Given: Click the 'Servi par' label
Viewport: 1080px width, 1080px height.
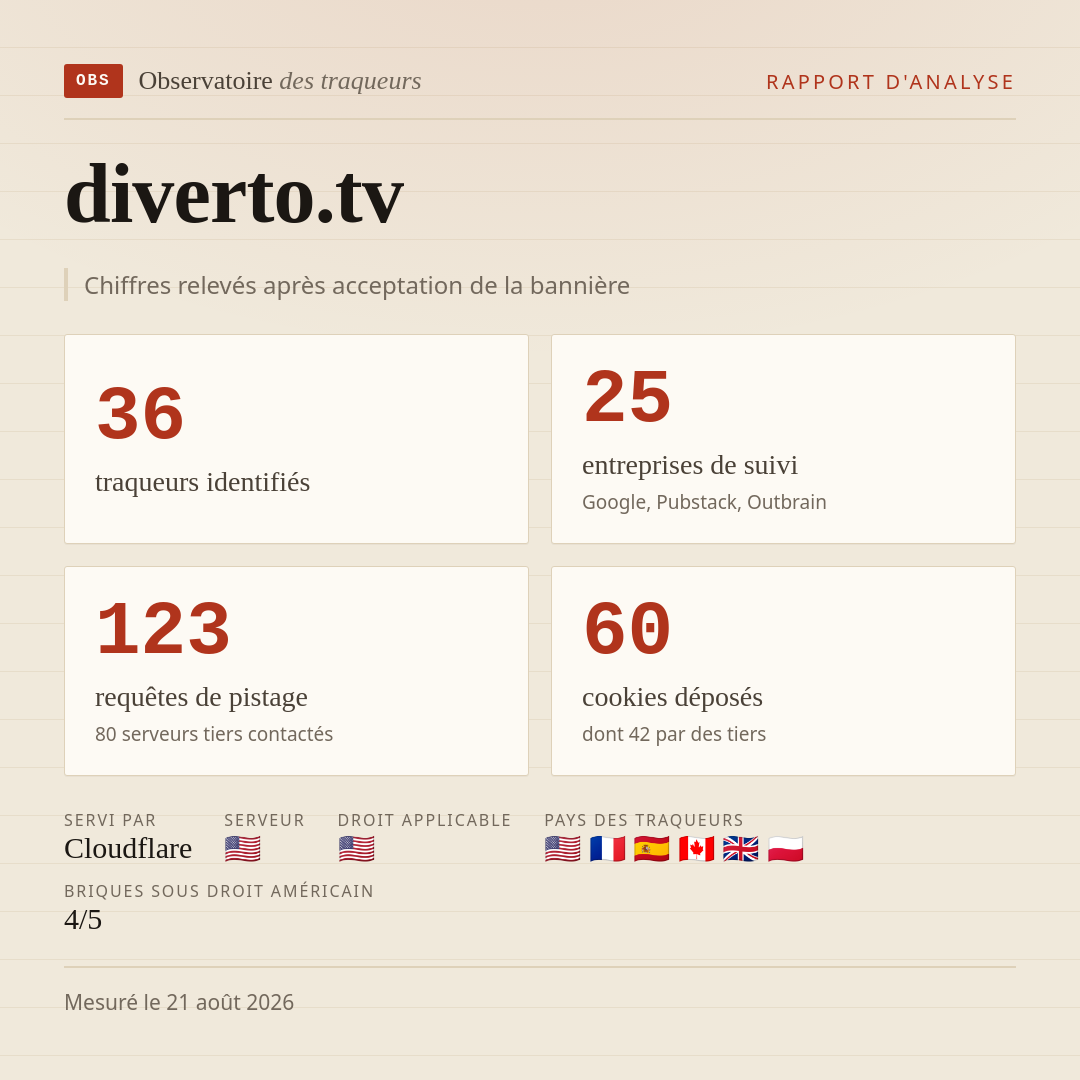Looking at the screenshot, I should (x=110, y=820).
